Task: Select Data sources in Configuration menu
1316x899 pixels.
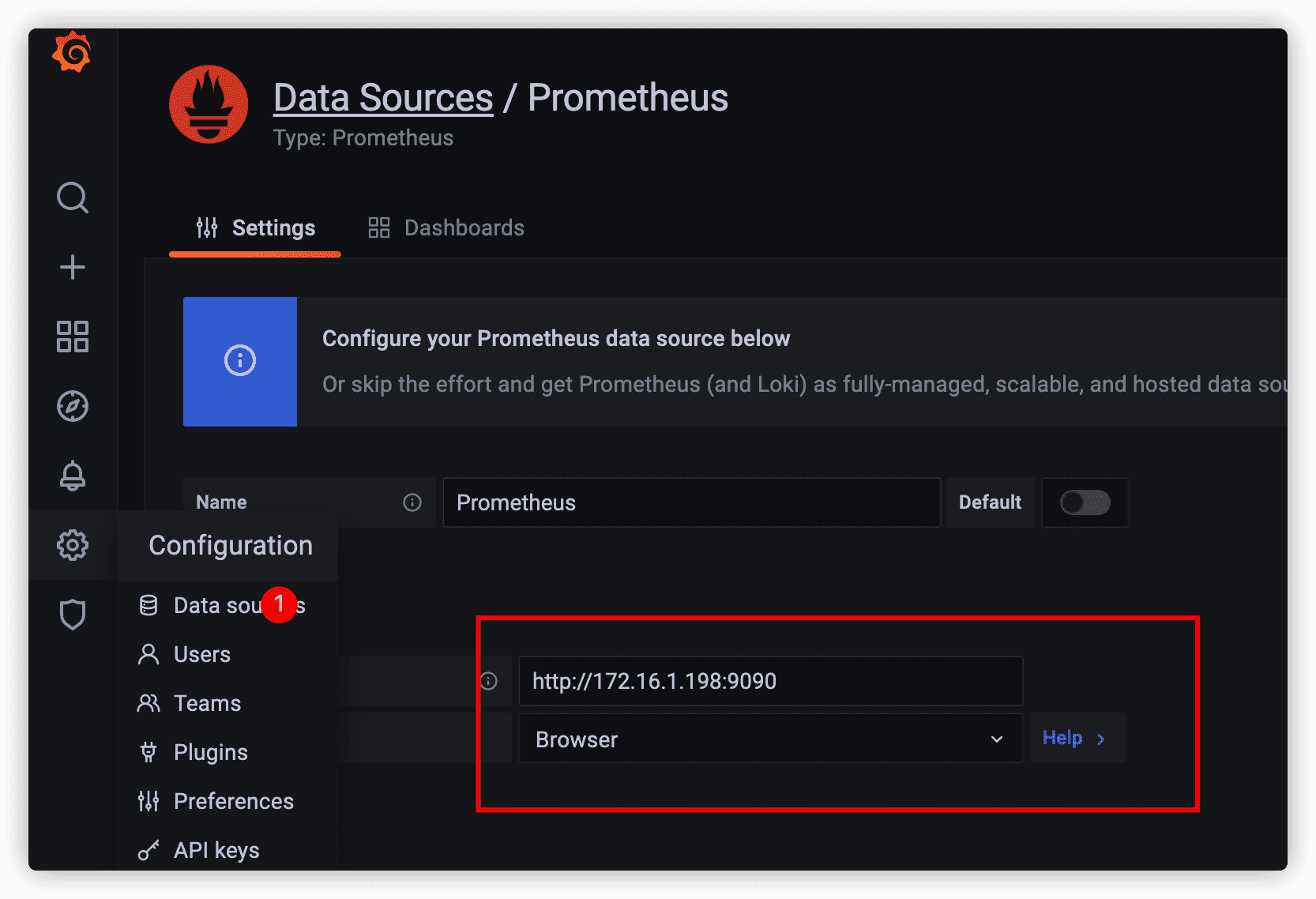Action: 224,606
